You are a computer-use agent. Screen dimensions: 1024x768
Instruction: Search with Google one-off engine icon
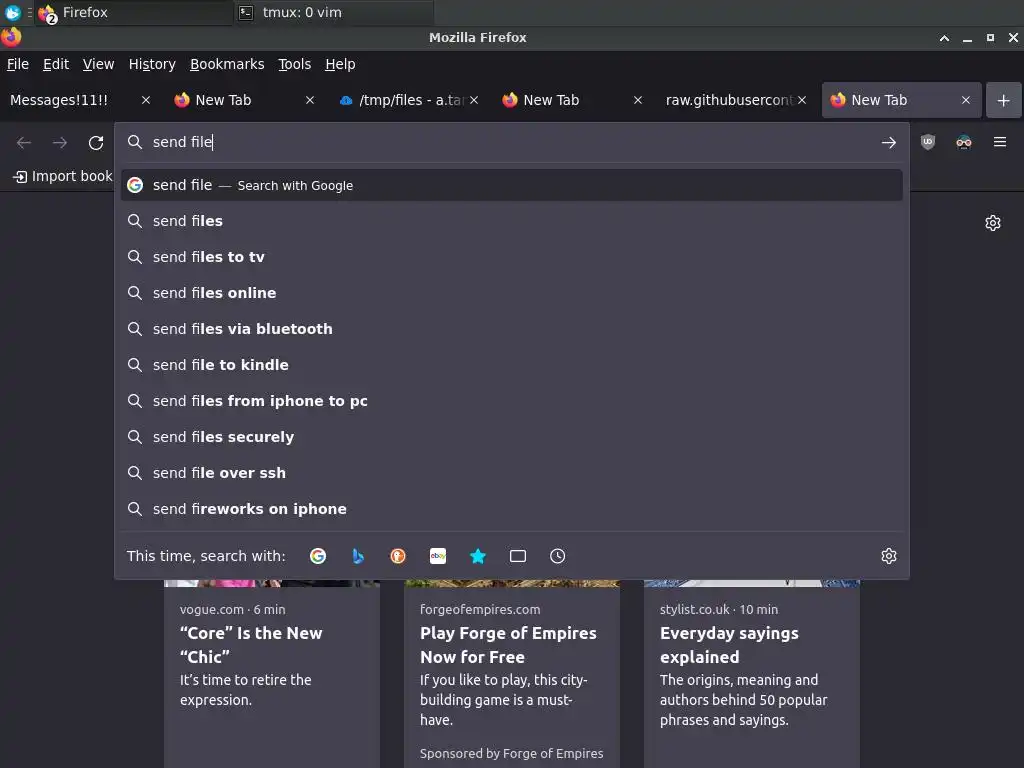318,556
